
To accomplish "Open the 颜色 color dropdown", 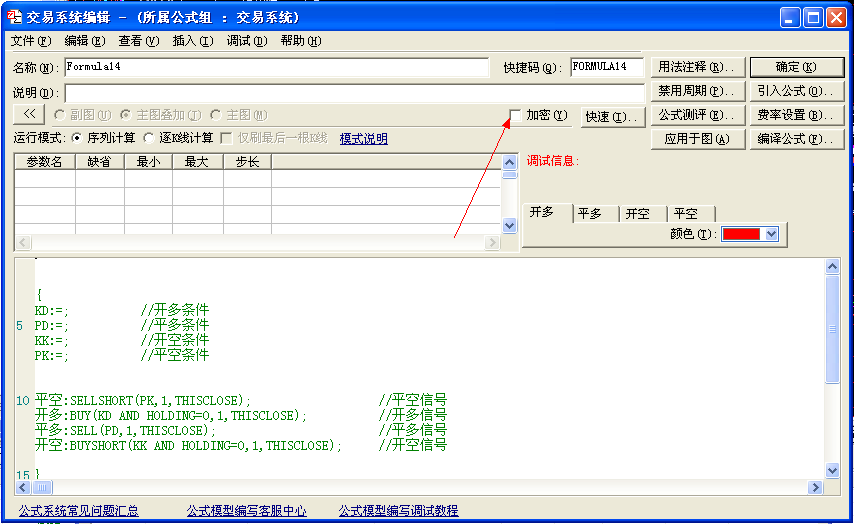I will tap(769, 234).
